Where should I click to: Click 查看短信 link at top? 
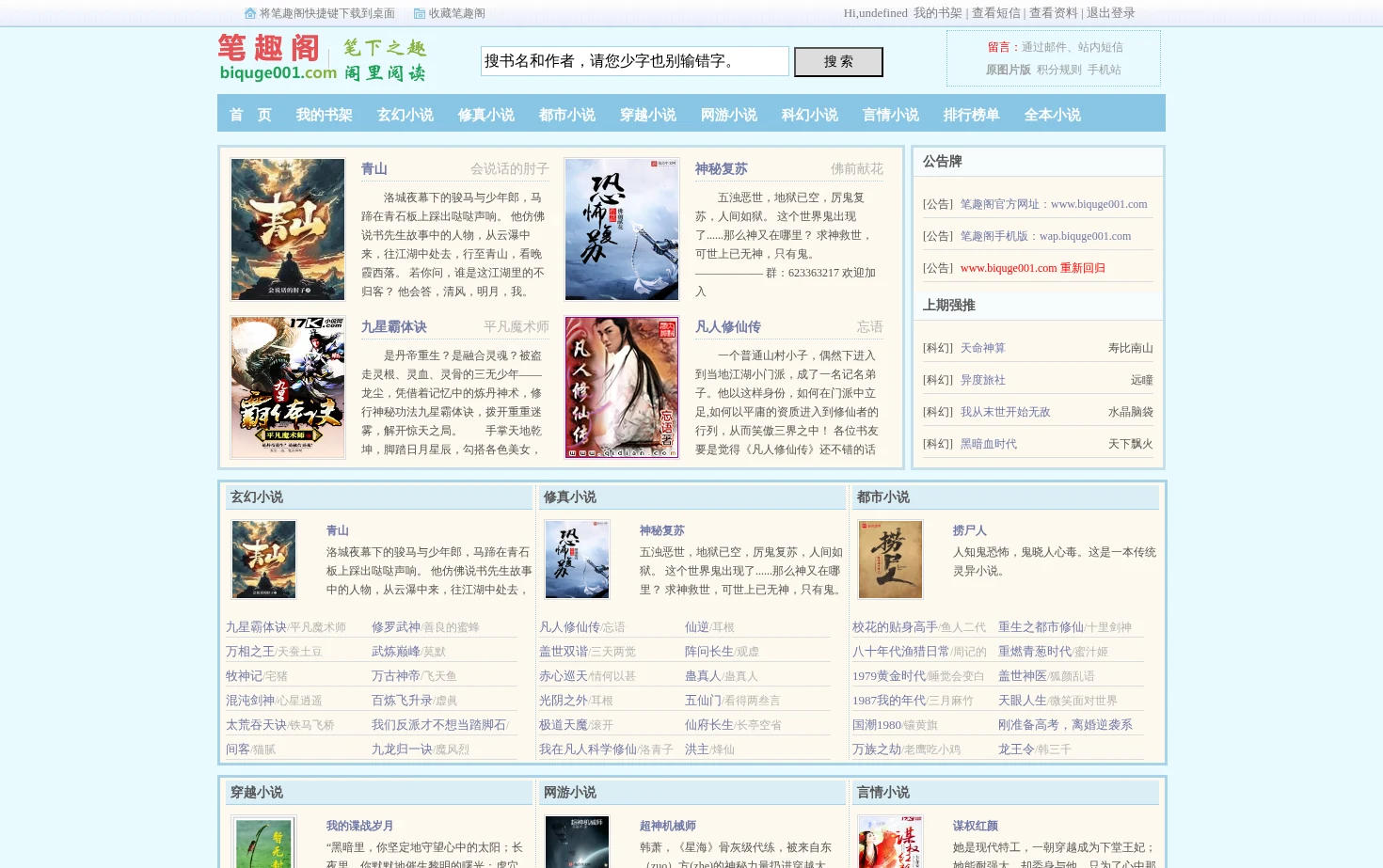(996, 13)
